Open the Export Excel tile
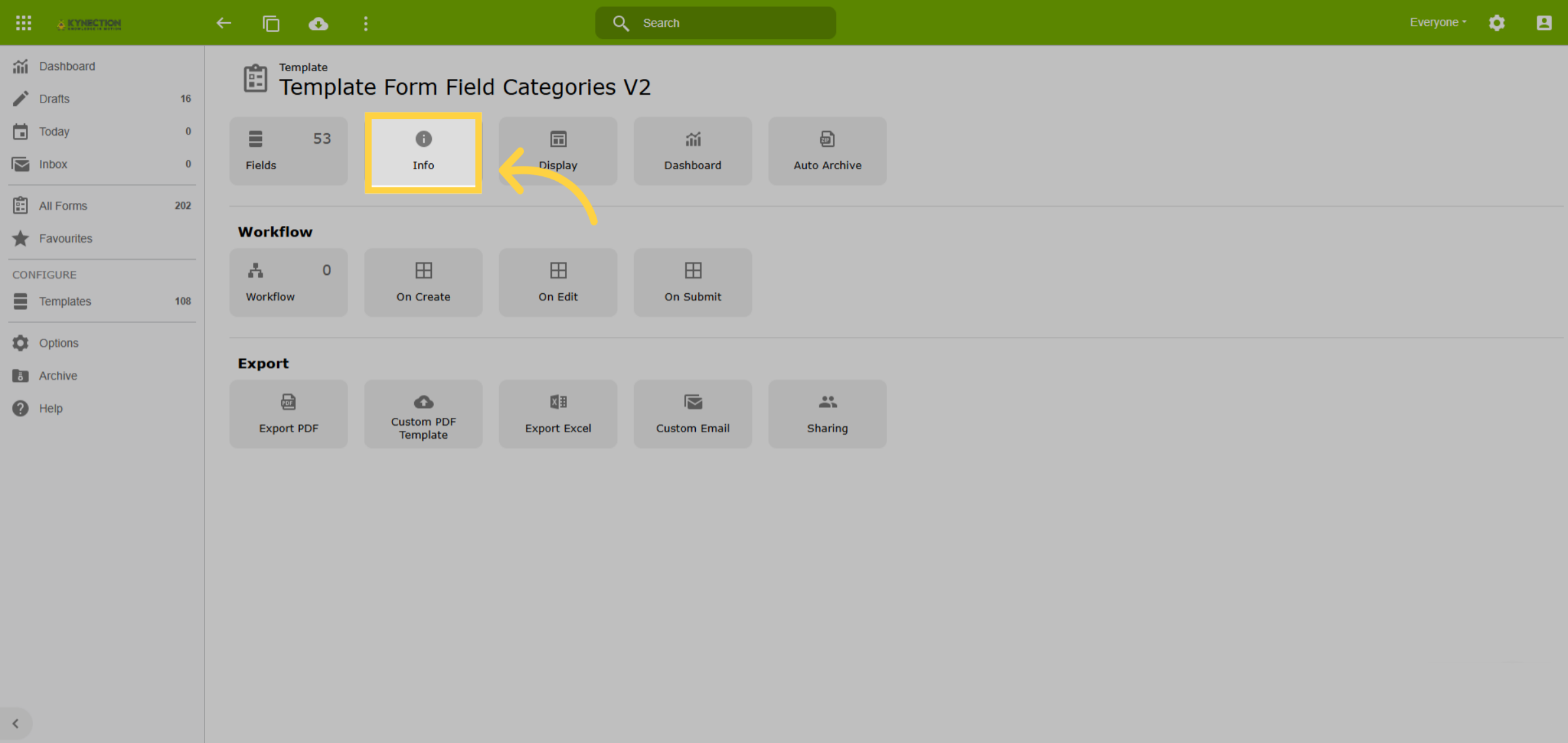The width and height of the screenshot is (1568, 743). coord(558,414)
